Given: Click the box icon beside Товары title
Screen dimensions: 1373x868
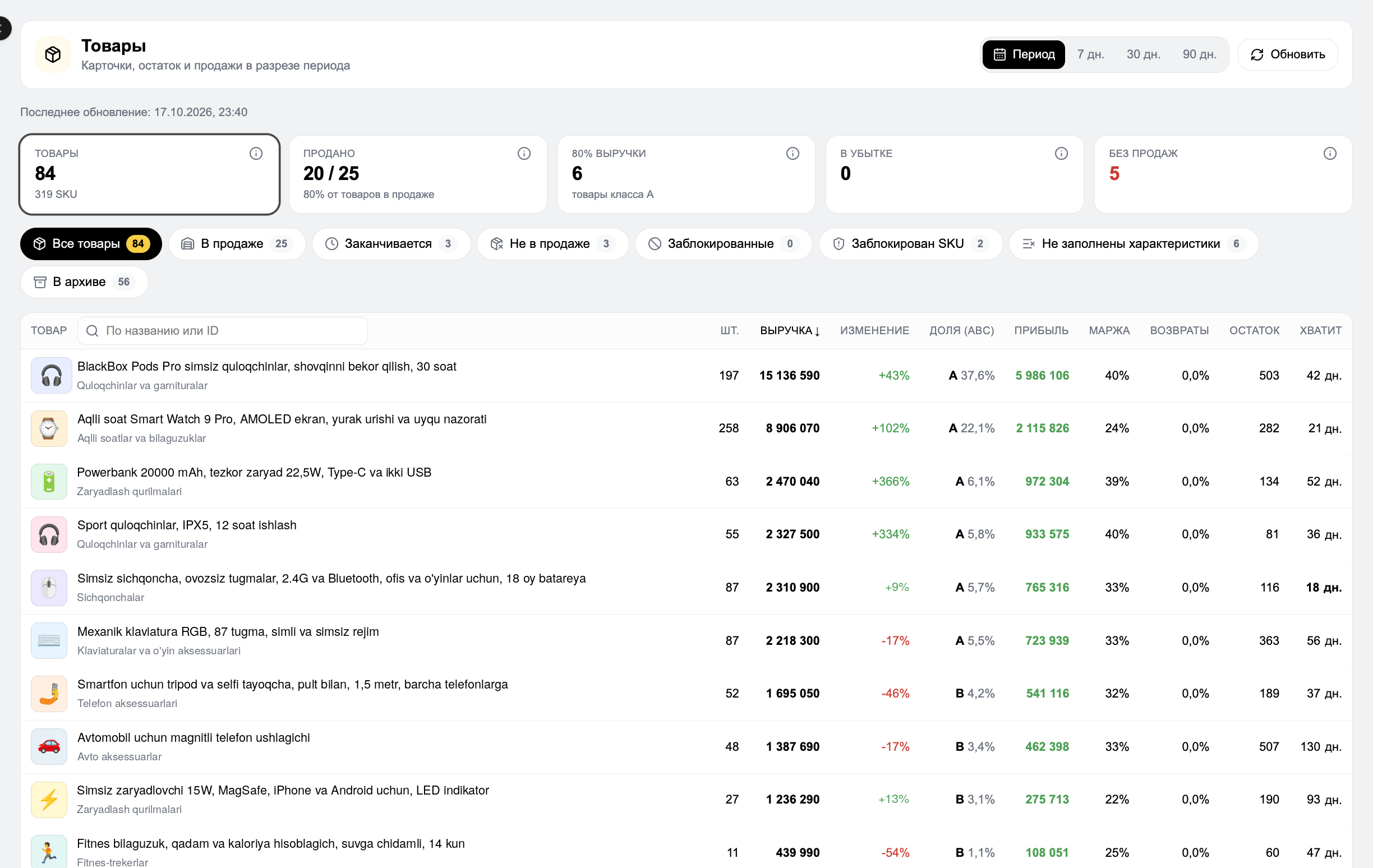Looking at the screenshot, I should (x=53, y=55).
